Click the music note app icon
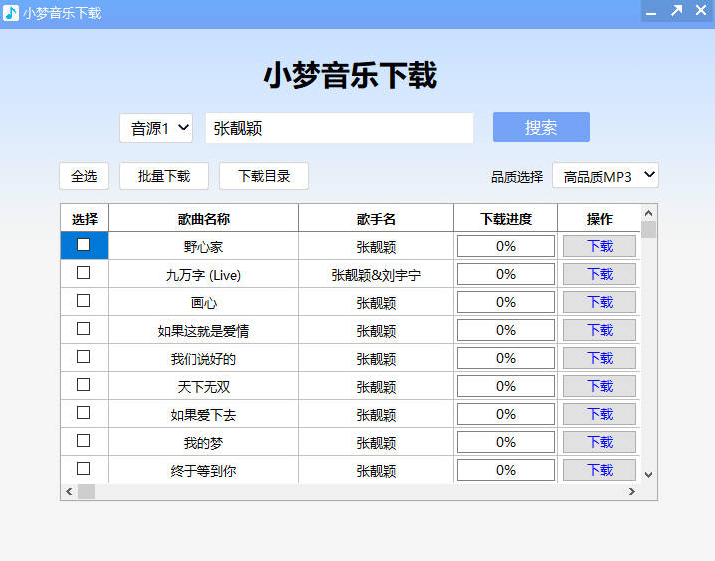Screen dimensions: 715x561 click(11, 13)
